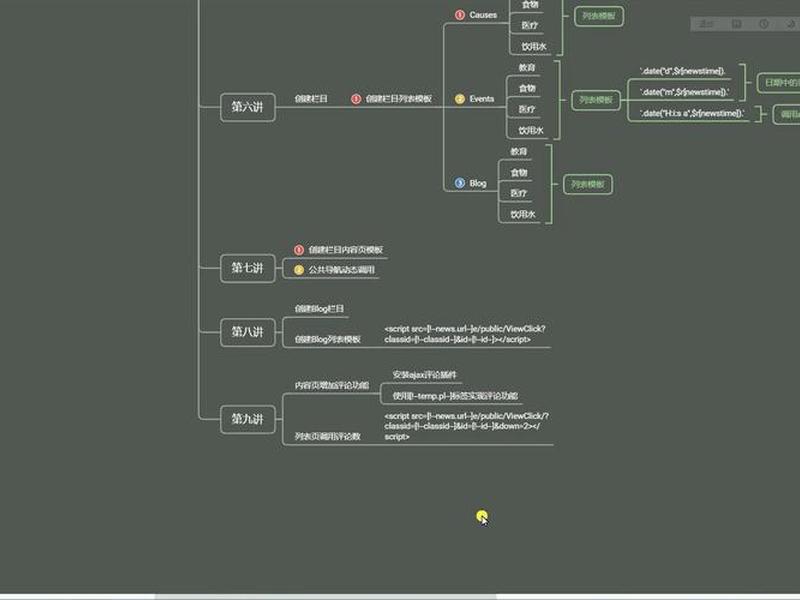
Task: Click the yellow priority marker on 公共导航动态调用
Action: click(299, 269)
